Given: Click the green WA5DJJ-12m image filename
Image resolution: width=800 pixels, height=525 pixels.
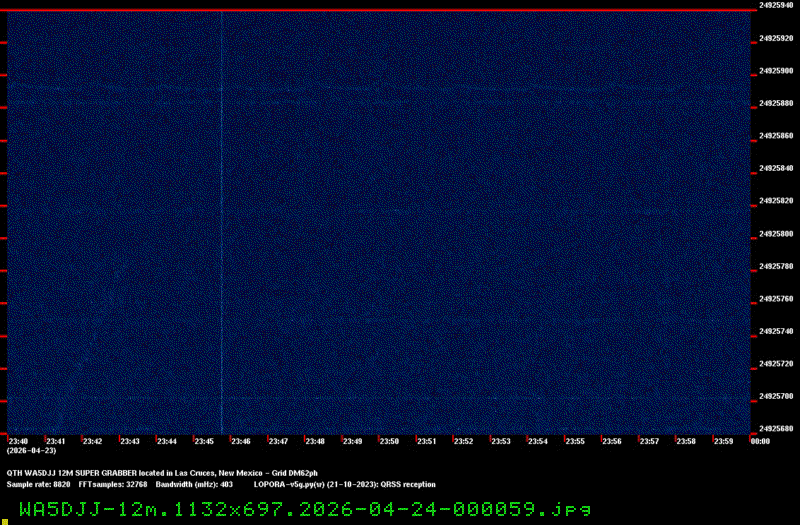Looking at the screenshot, I should point(304,508).
